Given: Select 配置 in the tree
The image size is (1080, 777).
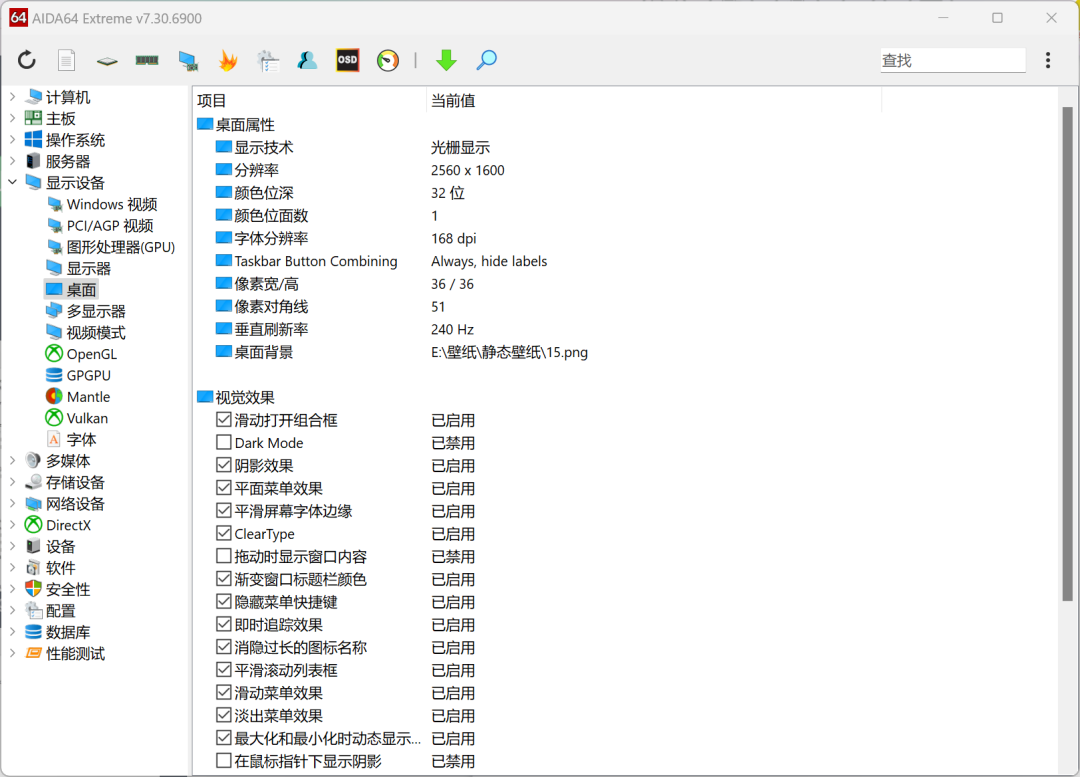Looking at the screenshot, I should pyautogui.click(x=50, y=611).
